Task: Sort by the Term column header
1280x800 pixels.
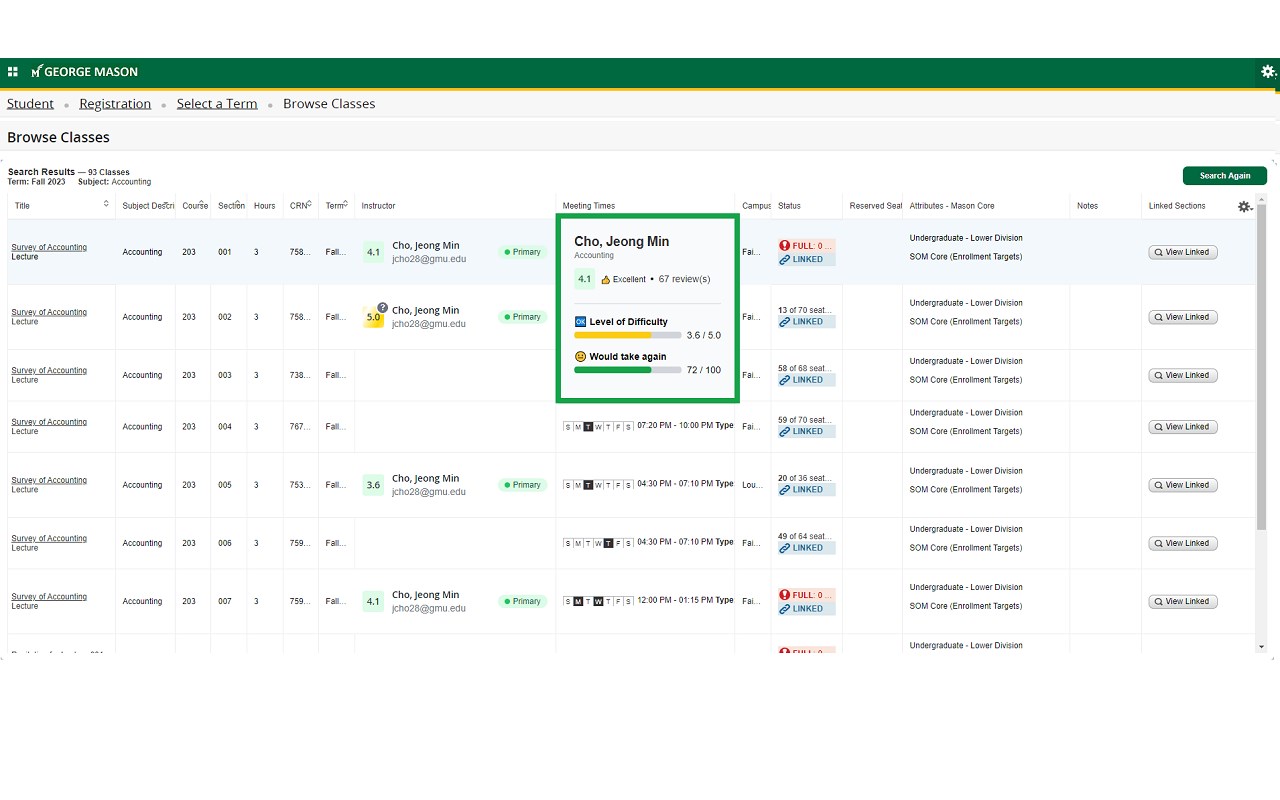Action: coord(337,206)
